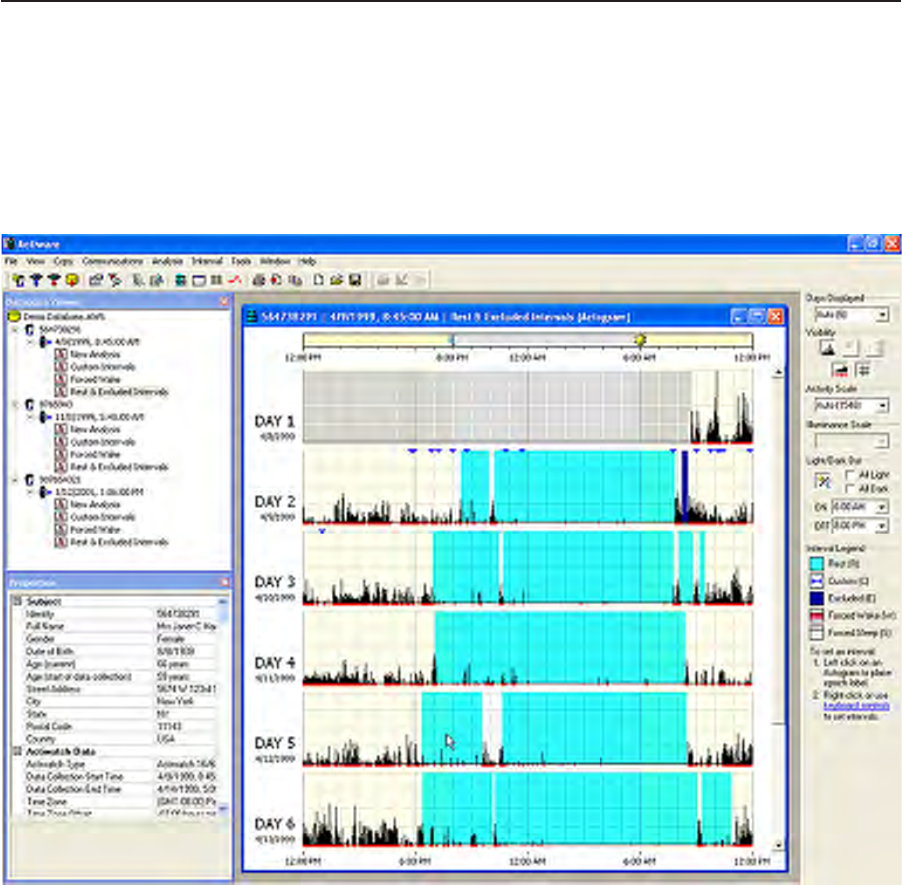Open the light ON time dropdown
This screenshot has height=885, width=902.
click(881, 508)
